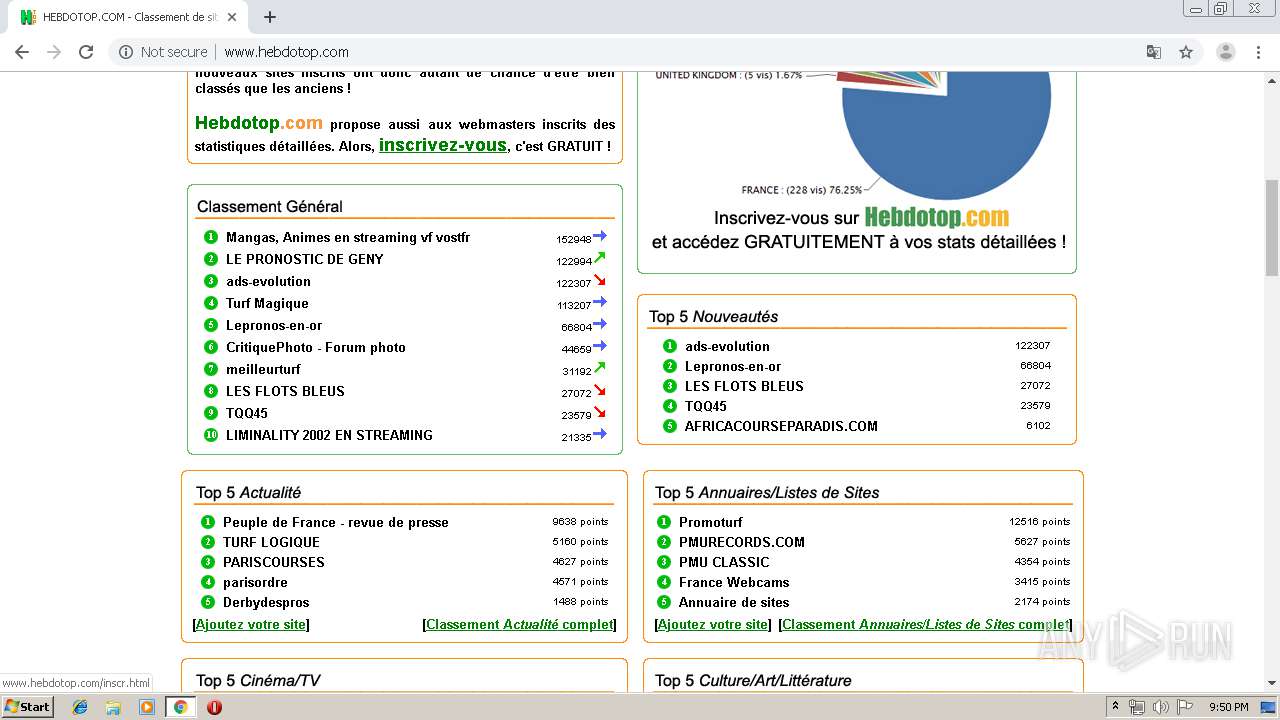Launch Internet Explorer from taskbar

click(80, 707)
